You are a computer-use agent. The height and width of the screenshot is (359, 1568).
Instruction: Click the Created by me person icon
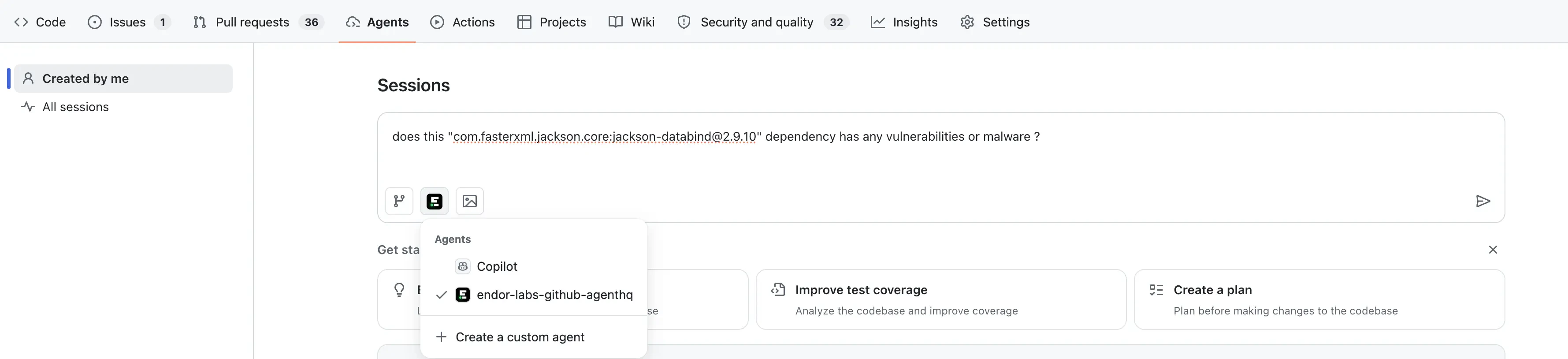coord(28,79)
